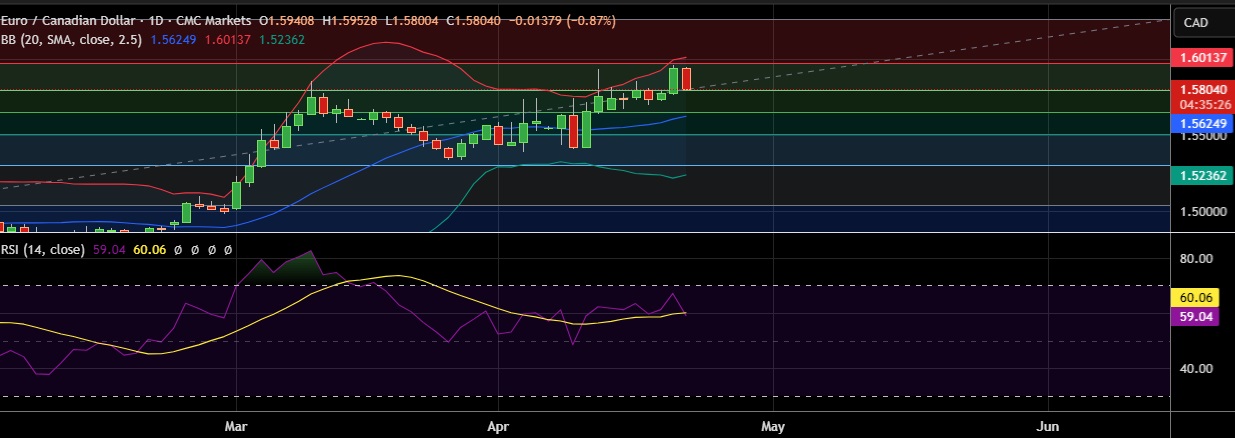Click the RSI 60.06 yellow value label
1235x438 pixels.
pyautogui.click(x=1197, y=298)
